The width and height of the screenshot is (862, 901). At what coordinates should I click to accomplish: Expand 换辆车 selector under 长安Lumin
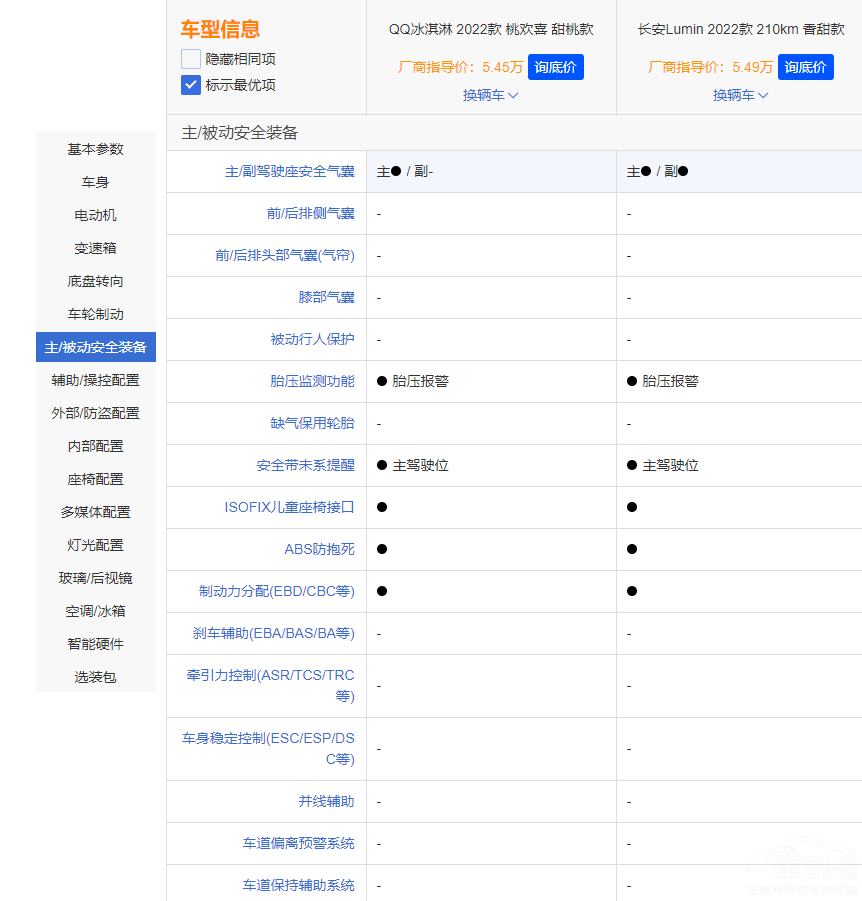tap(740, 95)
